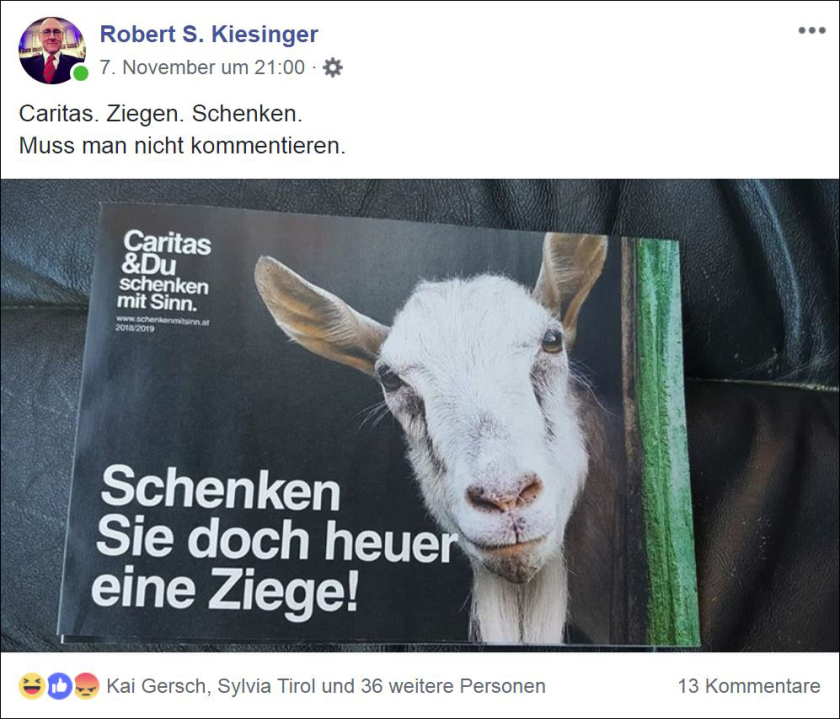Screen dimensions: 840x719
Task: Click the www.schenkenmitsinn.at text in the photo
Action: coord(162,320)
